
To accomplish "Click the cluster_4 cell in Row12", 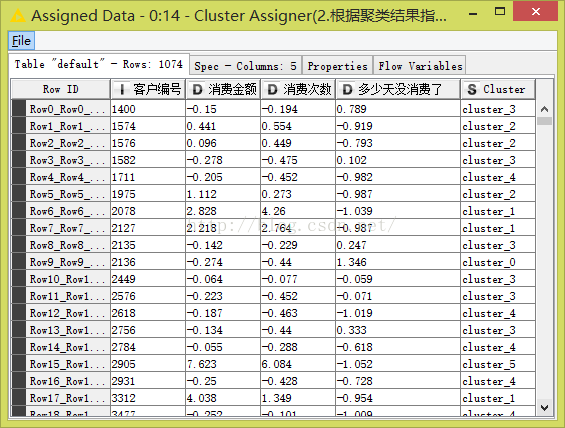I will click(498, 313).
